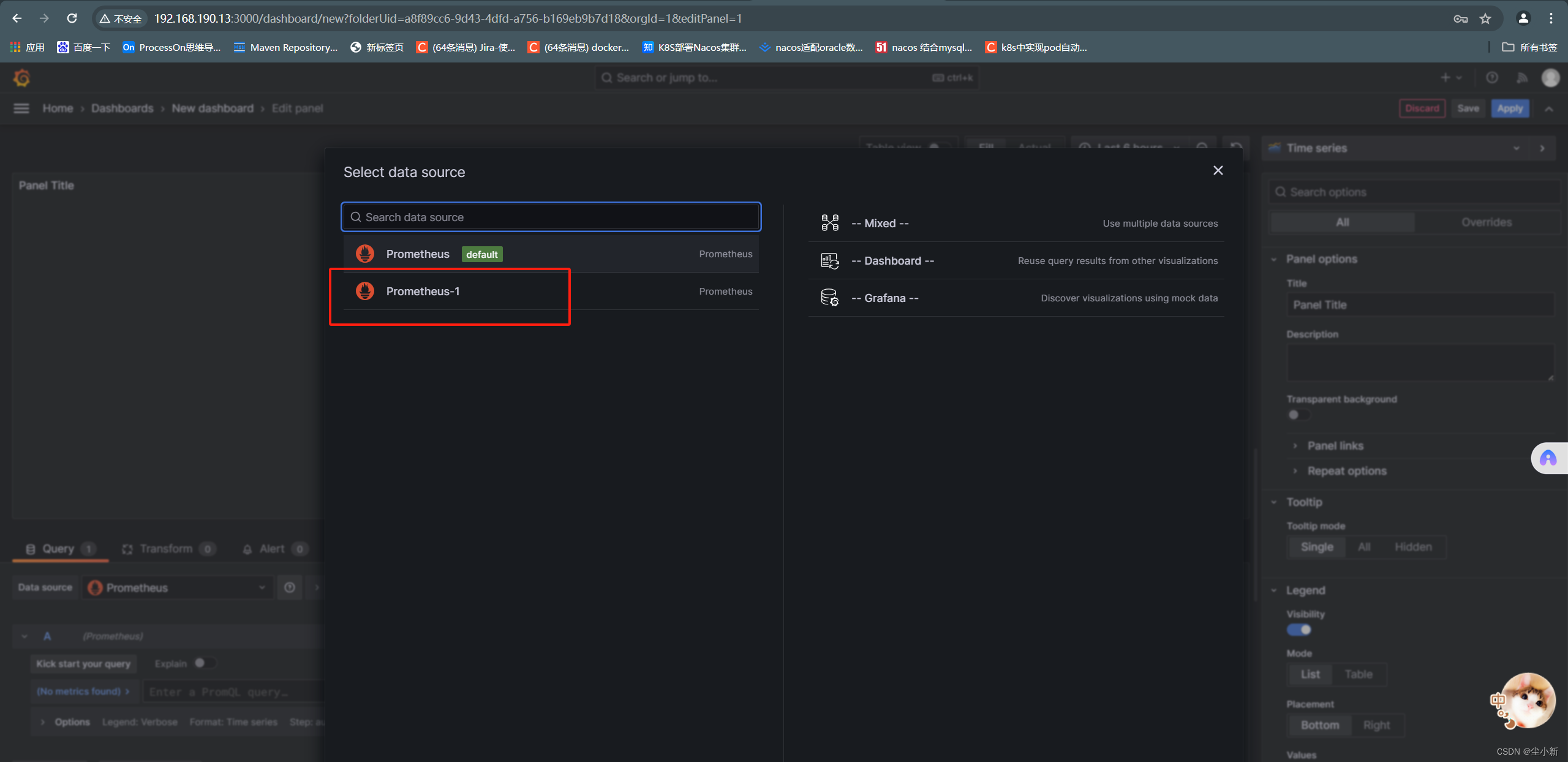Expand the query Options row
This screenshot has width=1568, height=762.
pyautogui.click(x=66, y=722)
